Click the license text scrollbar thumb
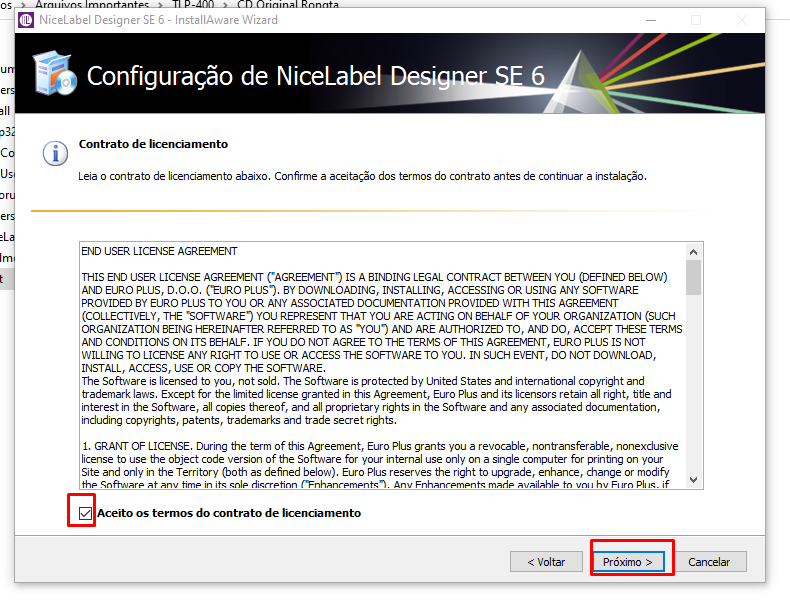790x603 pixels. [693, 278]
